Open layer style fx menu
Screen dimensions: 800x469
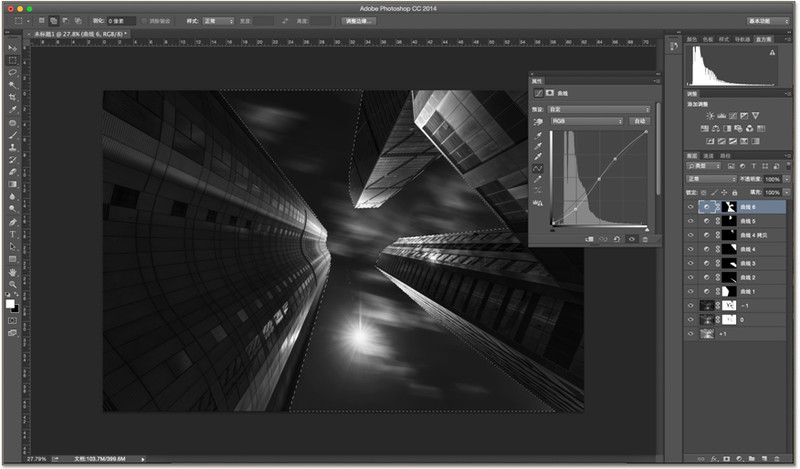pyautogui.click(x=714, y=459)
